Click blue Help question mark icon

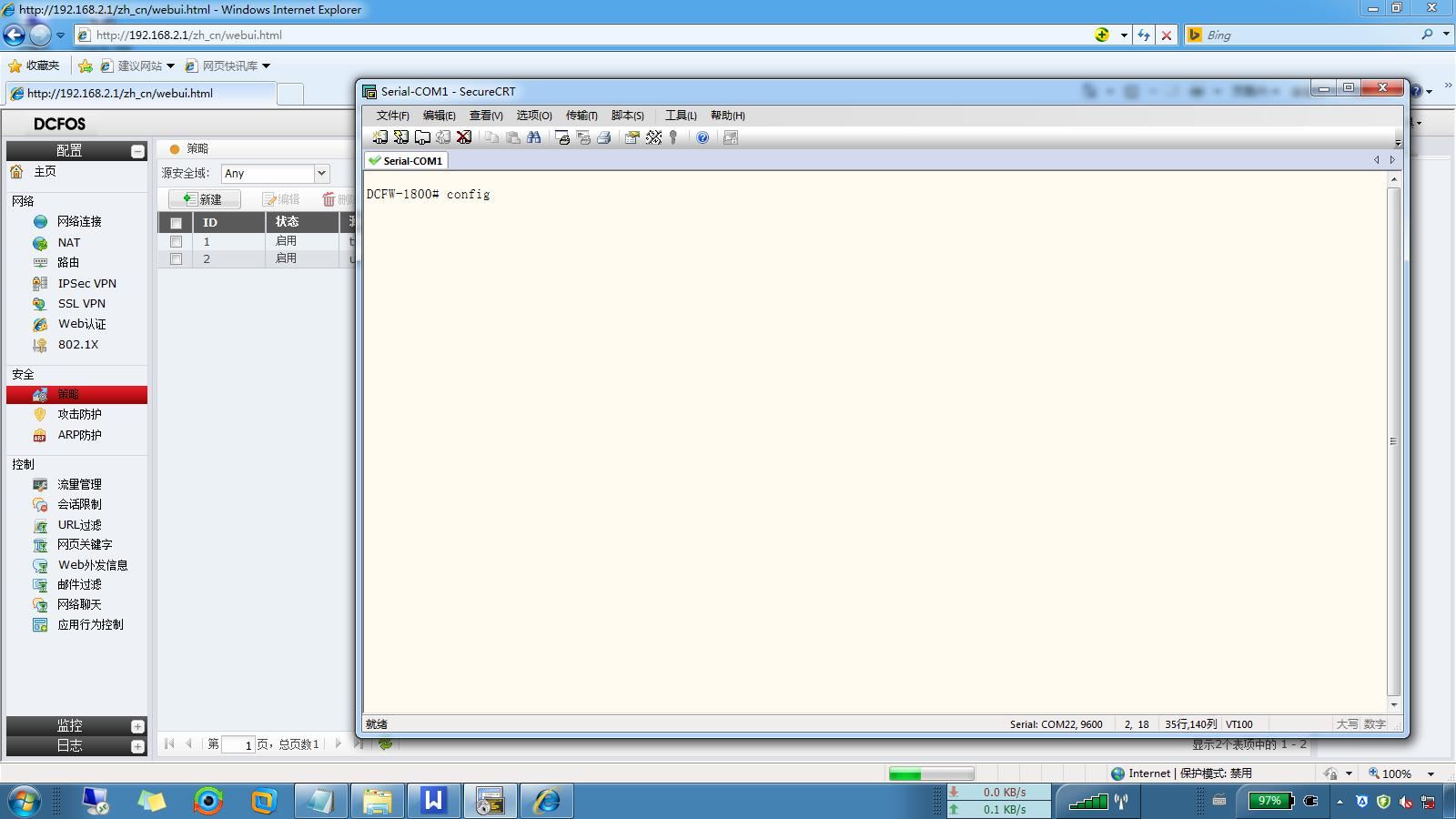pyautogui.click(x=703, y=137)
